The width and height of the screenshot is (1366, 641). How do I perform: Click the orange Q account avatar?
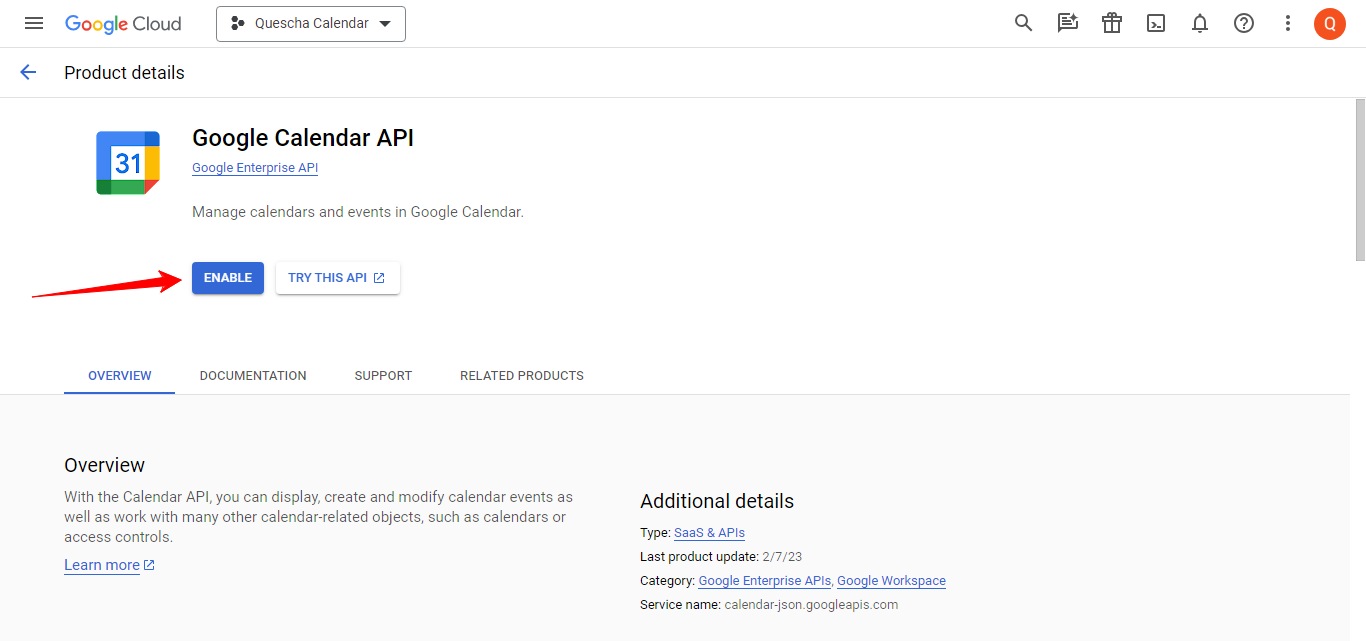click(x=1329, y=23)
